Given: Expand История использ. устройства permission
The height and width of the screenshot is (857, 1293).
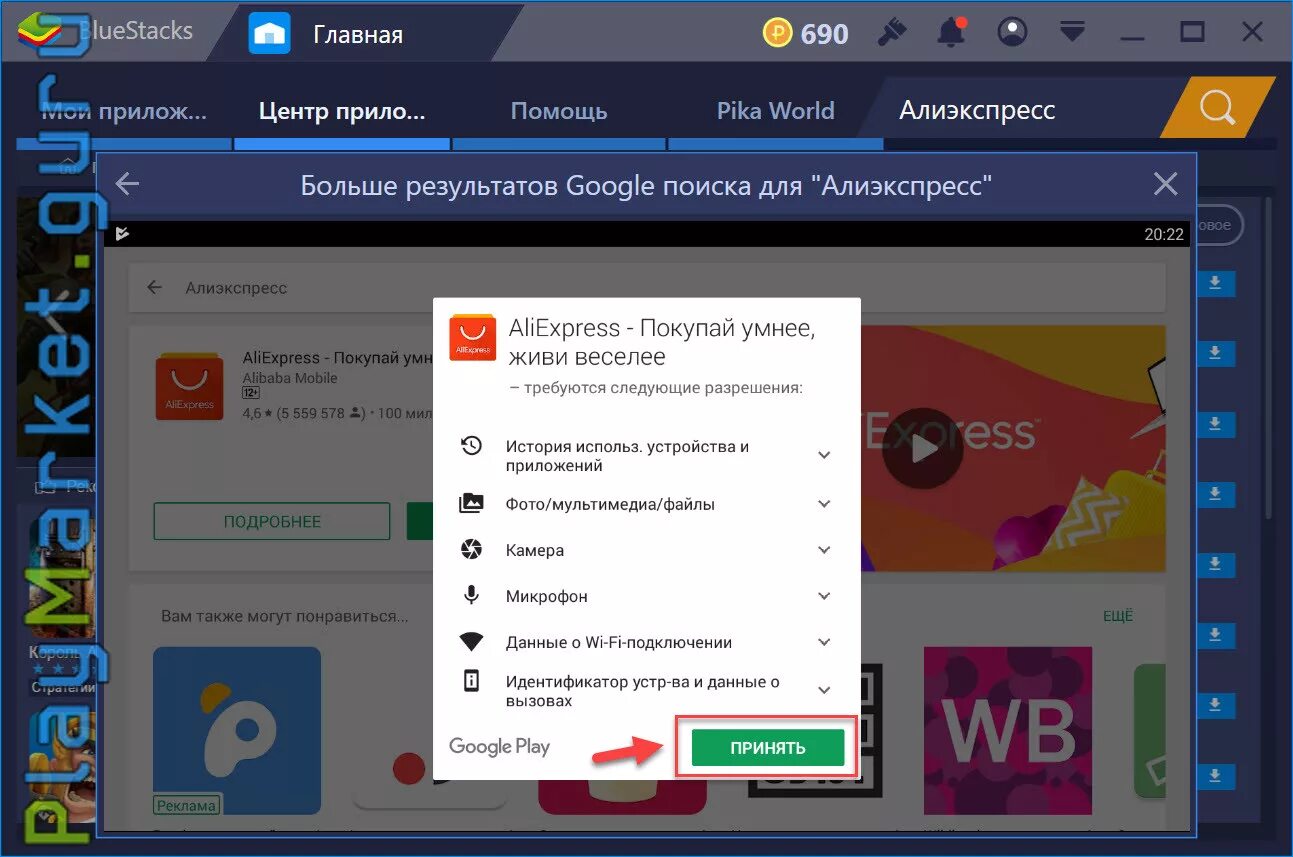Looking at the screenshot, I should coord(824,455).
